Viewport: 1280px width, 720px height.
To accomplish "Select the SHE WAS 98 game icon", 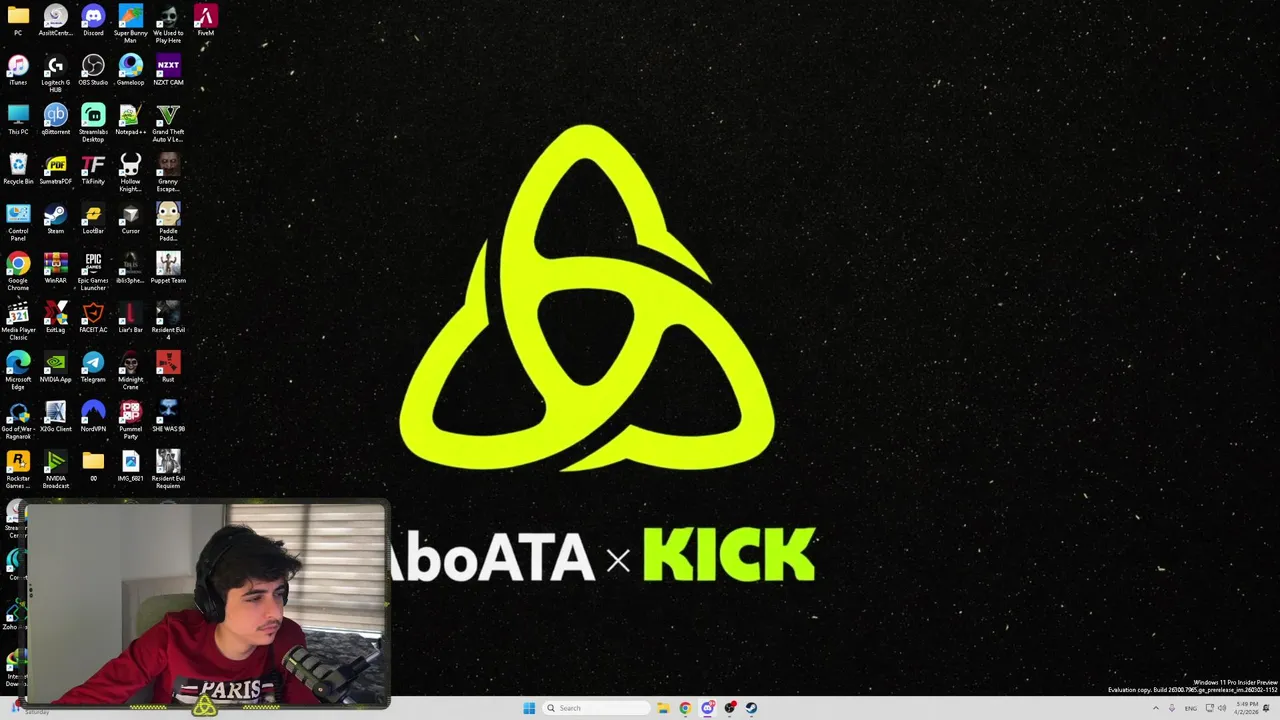I will point(168,416).
